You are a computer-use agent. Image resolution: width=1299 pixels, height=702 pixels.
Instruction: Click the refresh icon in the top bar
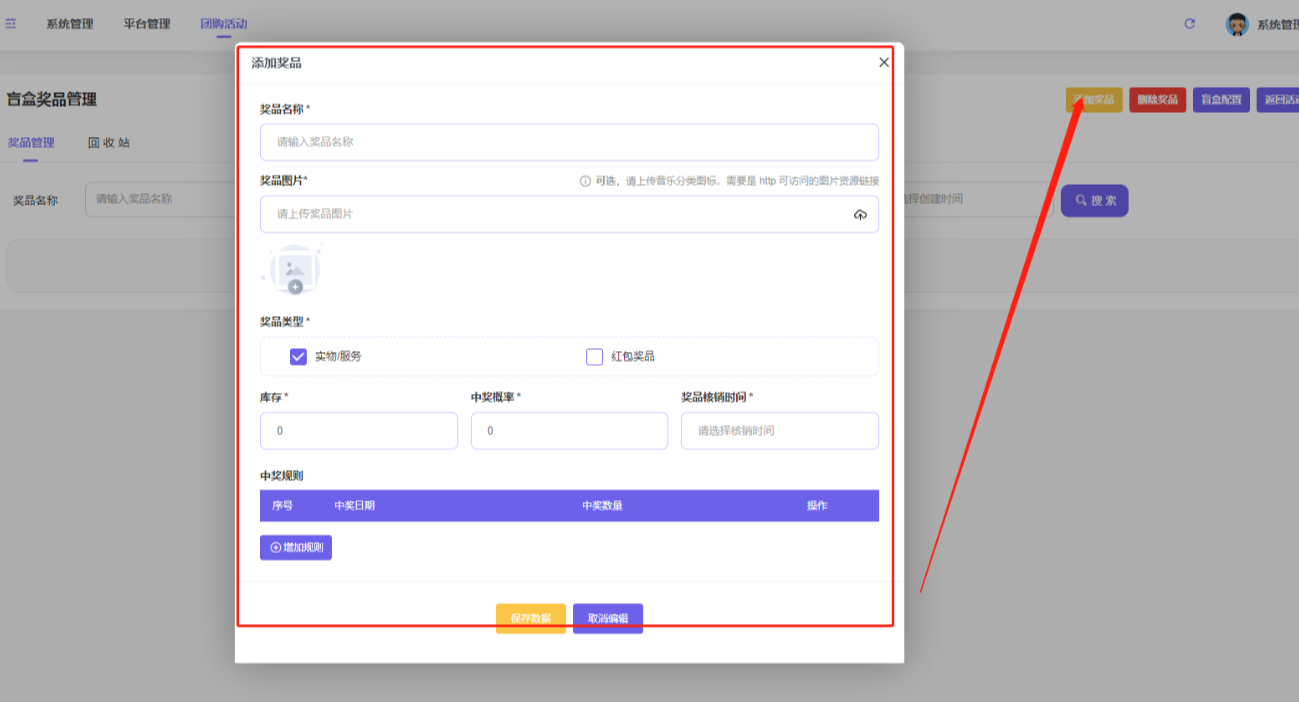click(1189, 24)
